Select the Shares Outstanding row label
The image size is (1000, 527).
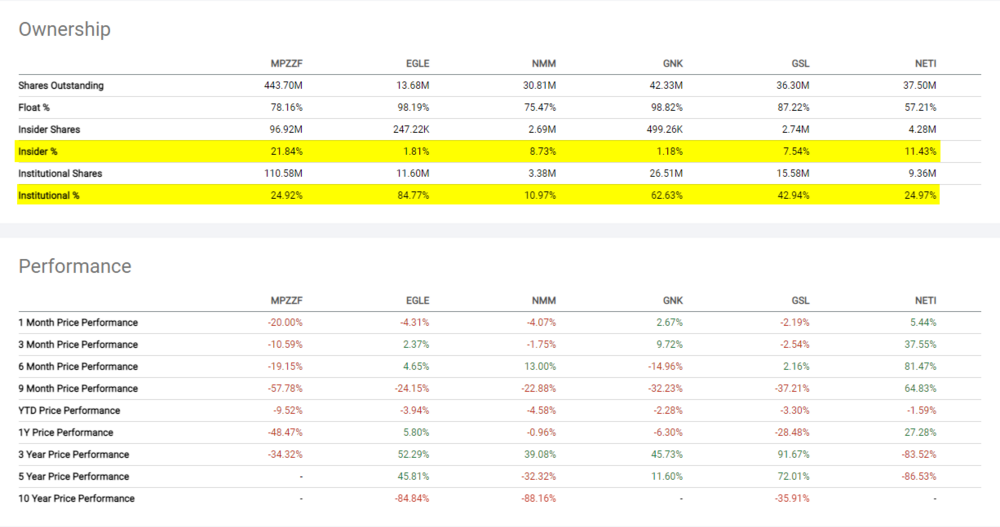[60, 86]
